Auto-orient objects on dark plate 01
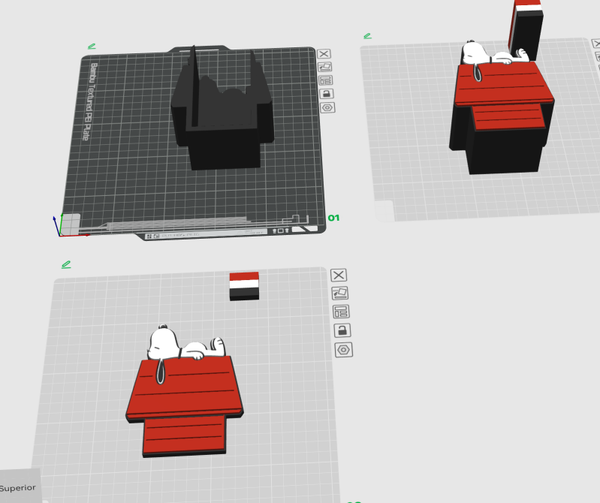 tap(325, 67)
